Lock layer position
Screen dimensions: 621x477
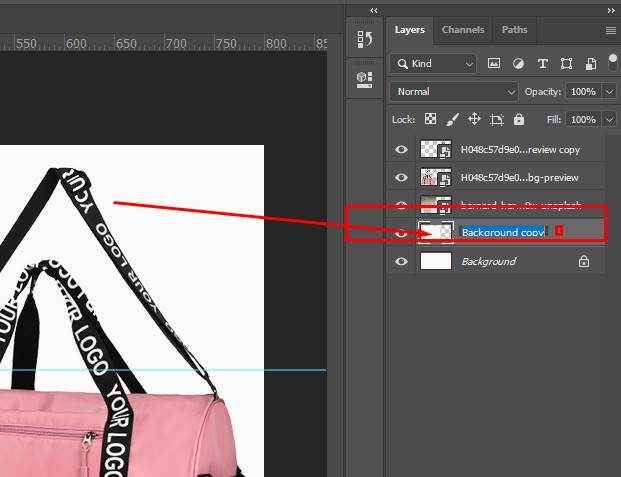pos(474,119)
